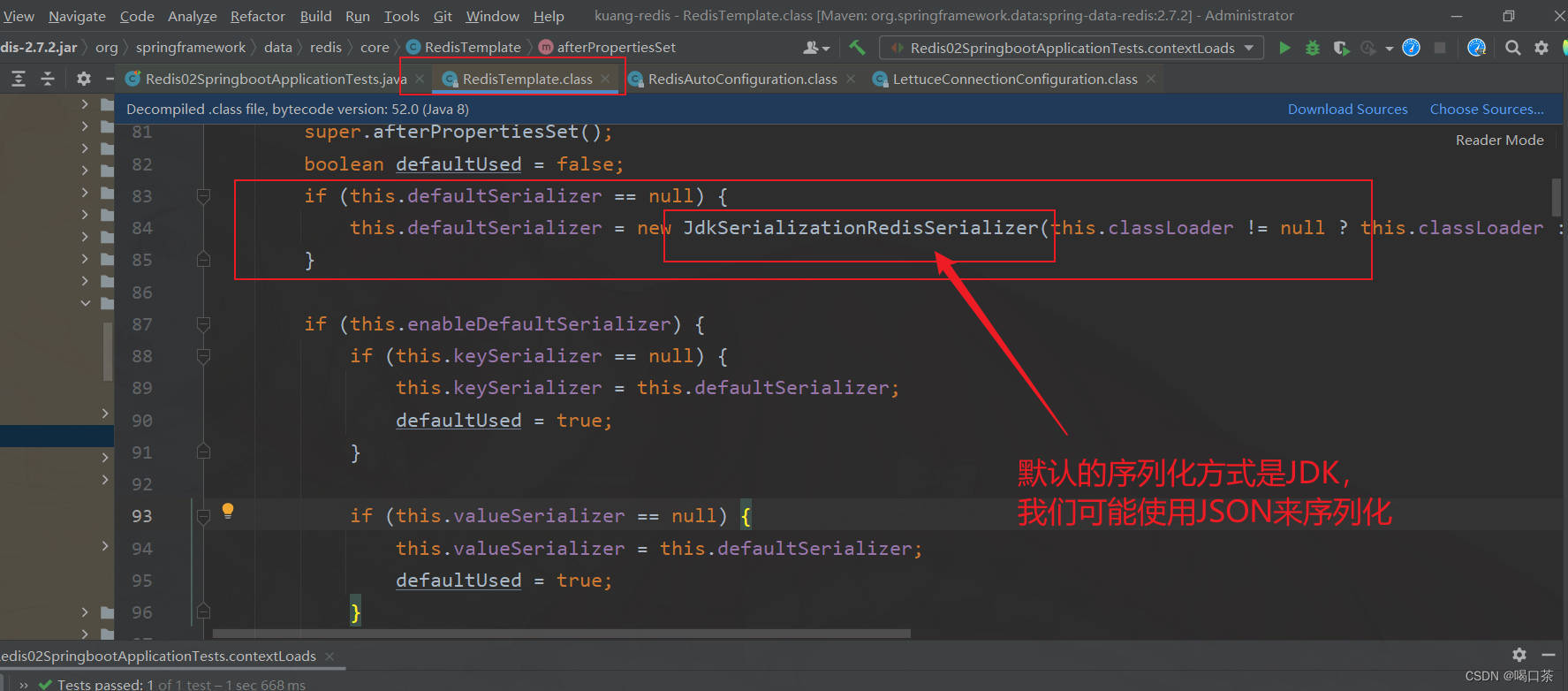Open the Analyze menu
1568x691 pixels.
point(193,16)
